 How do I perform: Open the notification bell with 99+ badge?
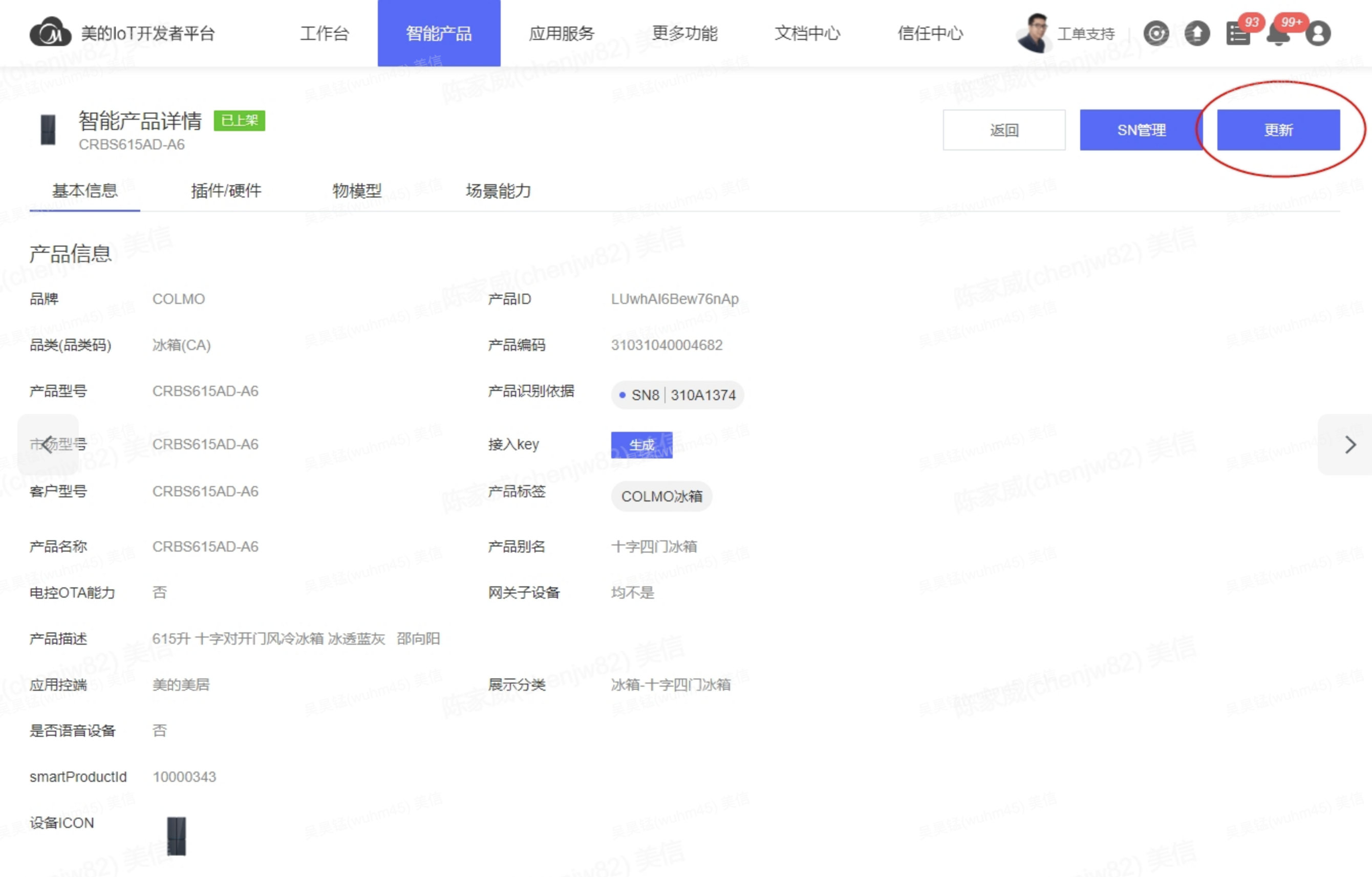[1278, 35]
